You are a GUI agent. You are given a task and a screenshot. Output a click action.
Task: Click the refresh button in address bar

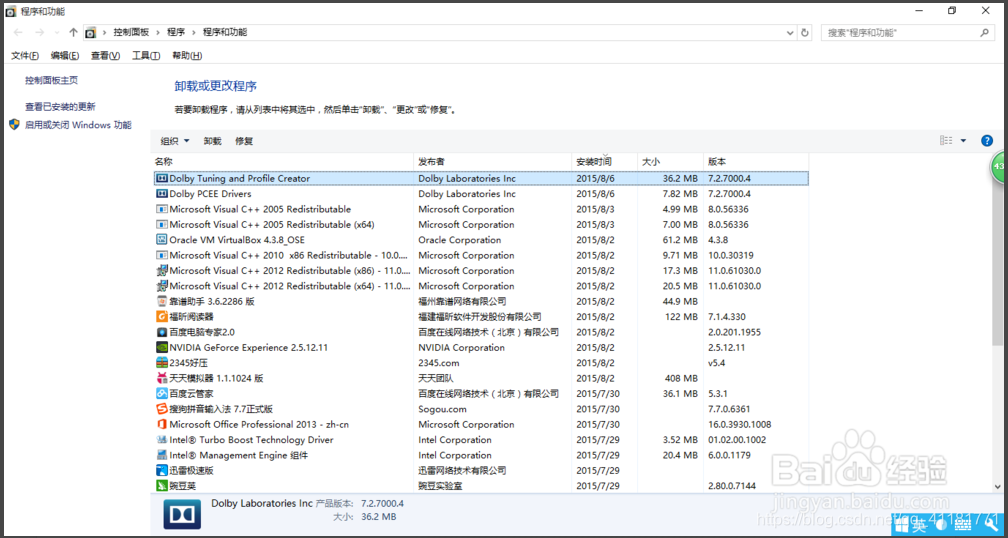[805, 32]
